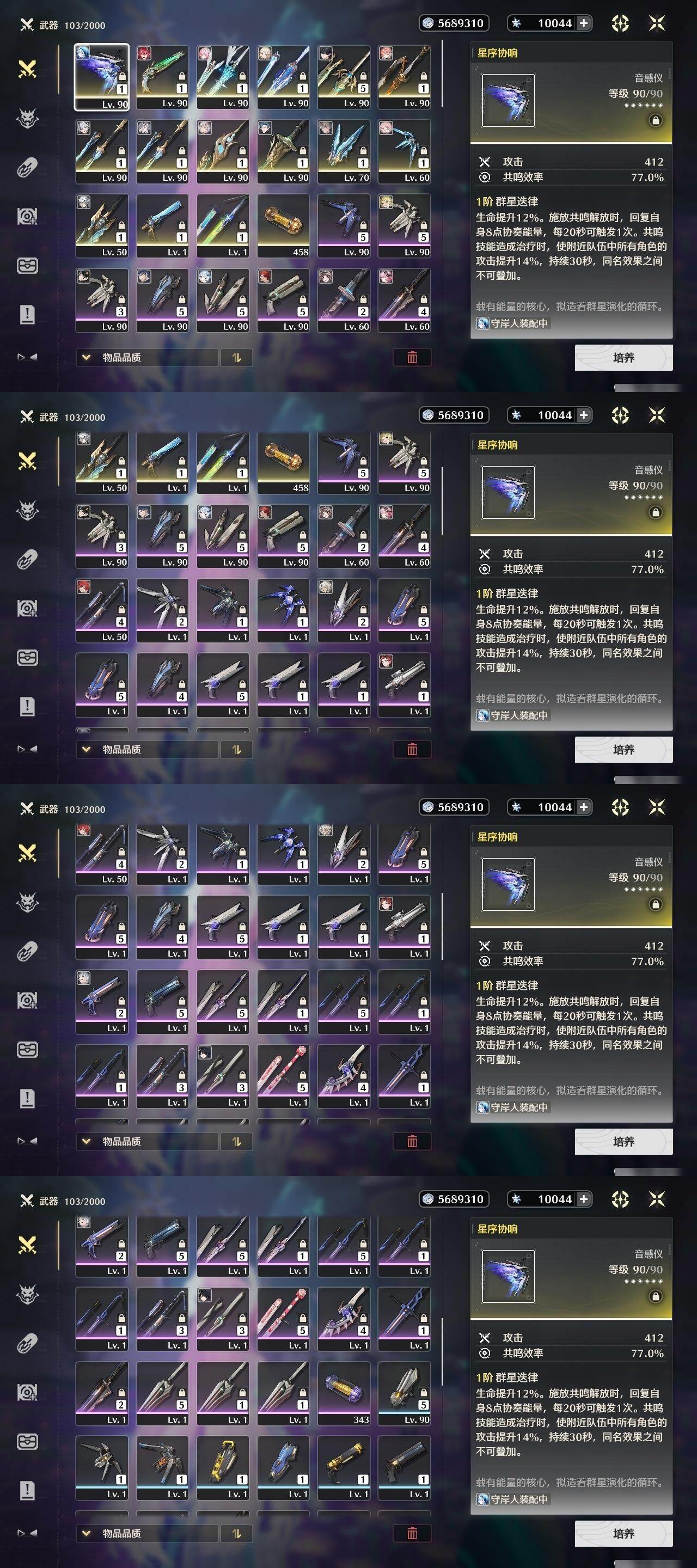Toggle the lock on 星序协响 in topmost detail panel

656,120
